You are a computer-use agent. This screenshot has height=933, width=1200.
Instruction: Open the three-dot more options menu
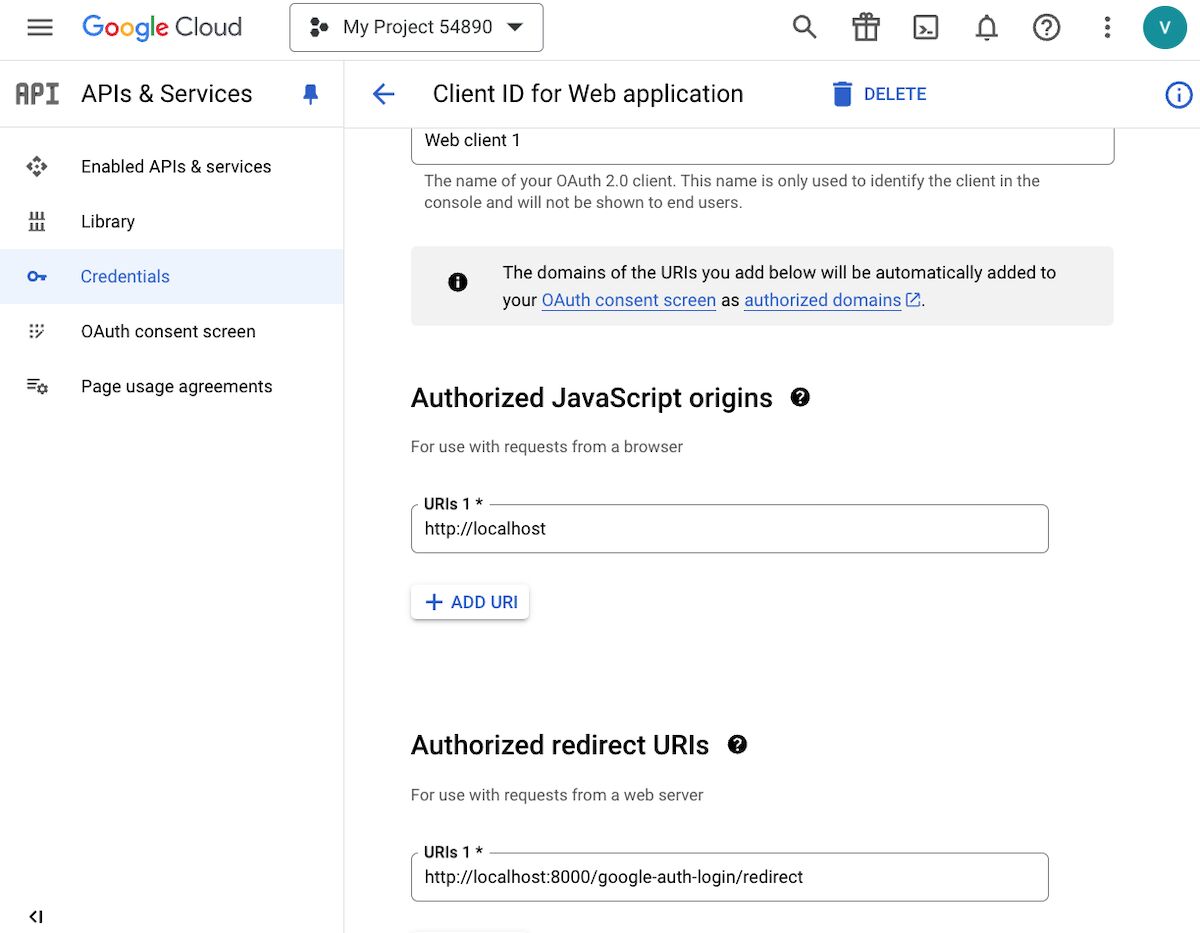click(x=1107, y=27)
